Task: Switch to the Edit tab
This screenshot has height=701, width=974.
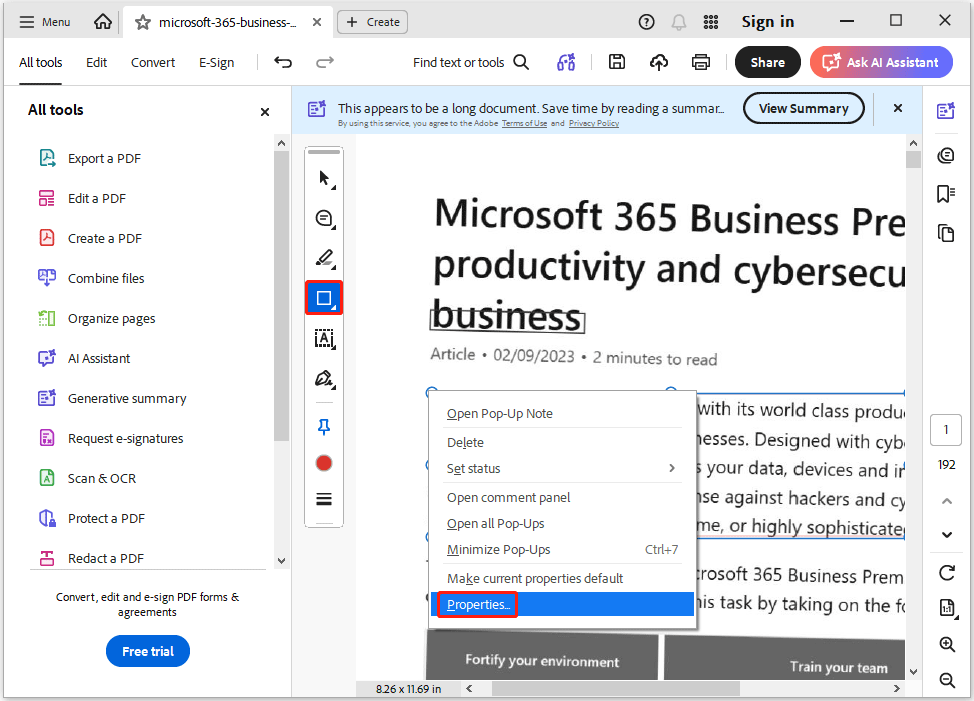Action: [x=96, y=63]
